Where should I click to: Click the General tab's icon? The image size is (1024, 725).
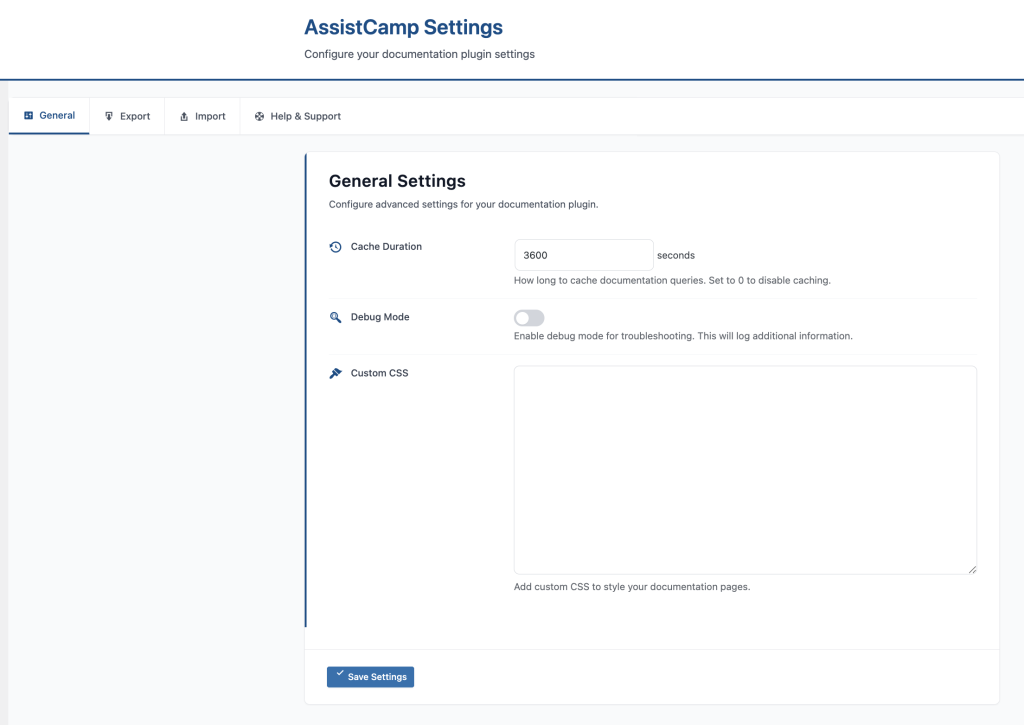tap(28, 116)
